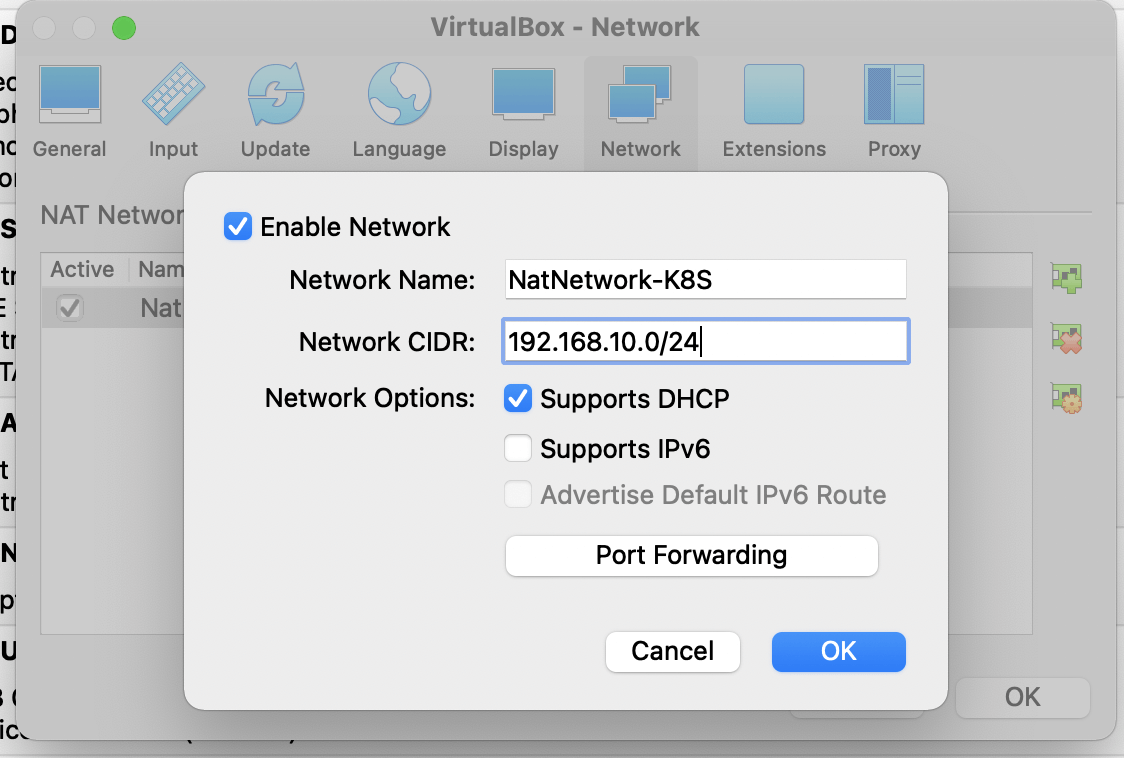The width and height of the screenshot is (1124, 758).
Task: Enable the Supports IPv6 option
Action: click(x=518, y=449)
